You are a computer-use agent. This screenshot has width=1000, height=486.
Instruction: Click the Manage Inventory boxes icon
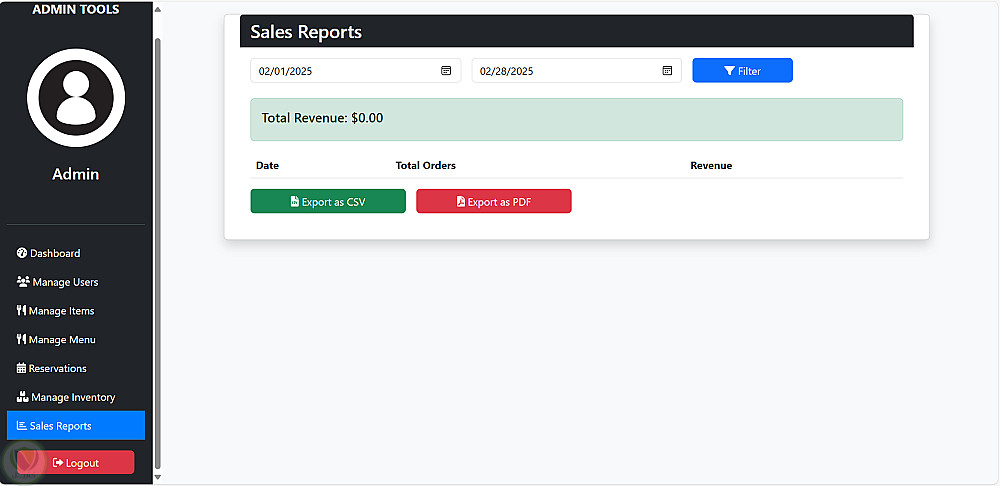(23, 397)
